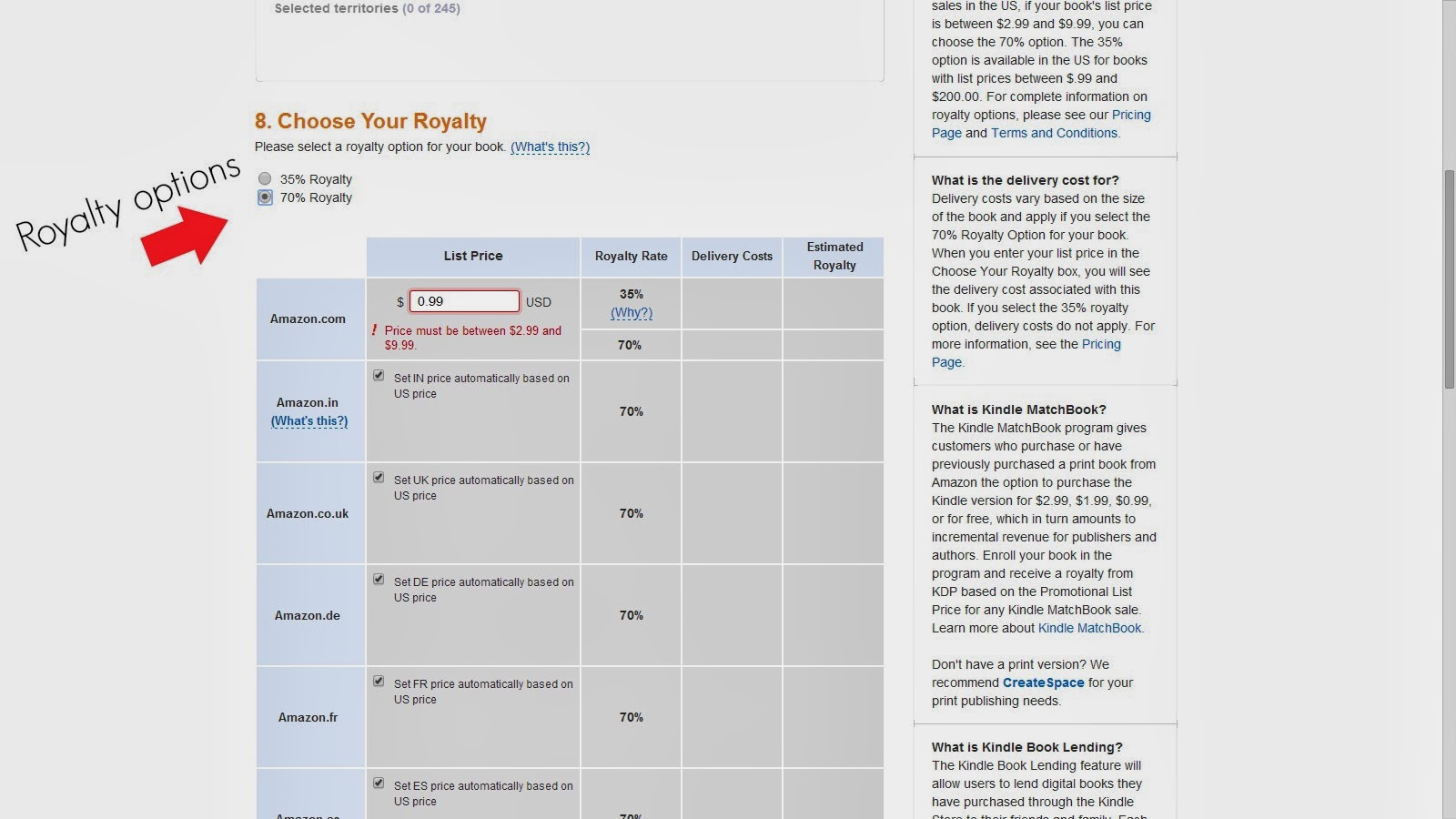Click the 70% rate in Amazon.co.uk row
The image size is (1456, 819).
(x=632, y=513)
